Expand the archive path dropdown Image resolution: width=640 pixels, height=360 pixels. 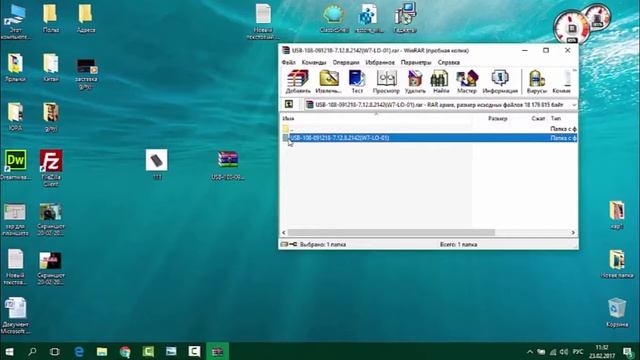point(574,105)
